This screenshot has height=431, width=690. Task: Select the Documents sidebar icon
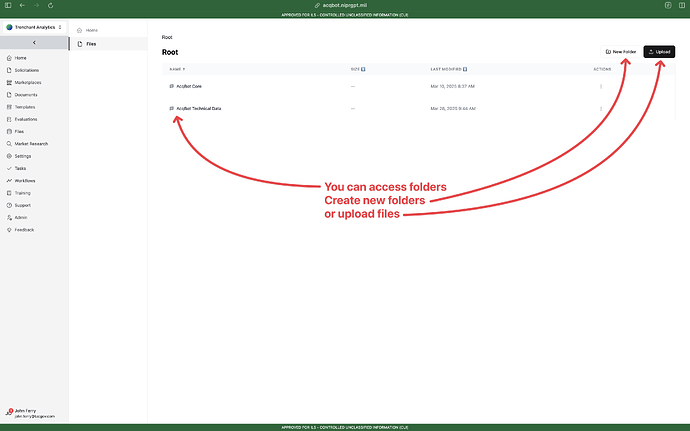pyautogui.click(x=9, y=95)
